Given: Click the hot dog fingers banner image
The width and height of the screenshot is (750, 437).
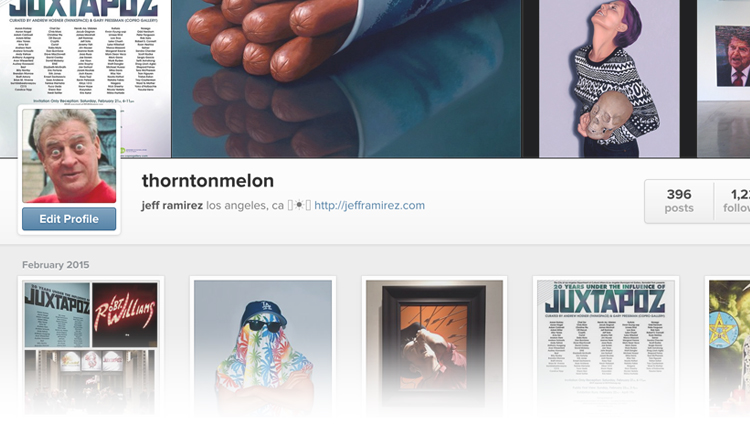Looking at the screenshot, I should click(346, 78).
